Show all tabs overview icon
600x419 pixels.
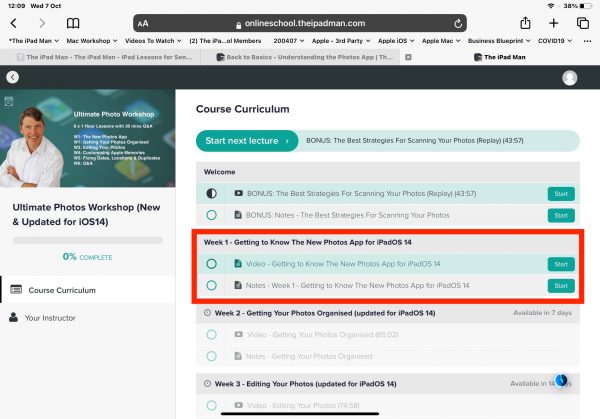point(582,23)
